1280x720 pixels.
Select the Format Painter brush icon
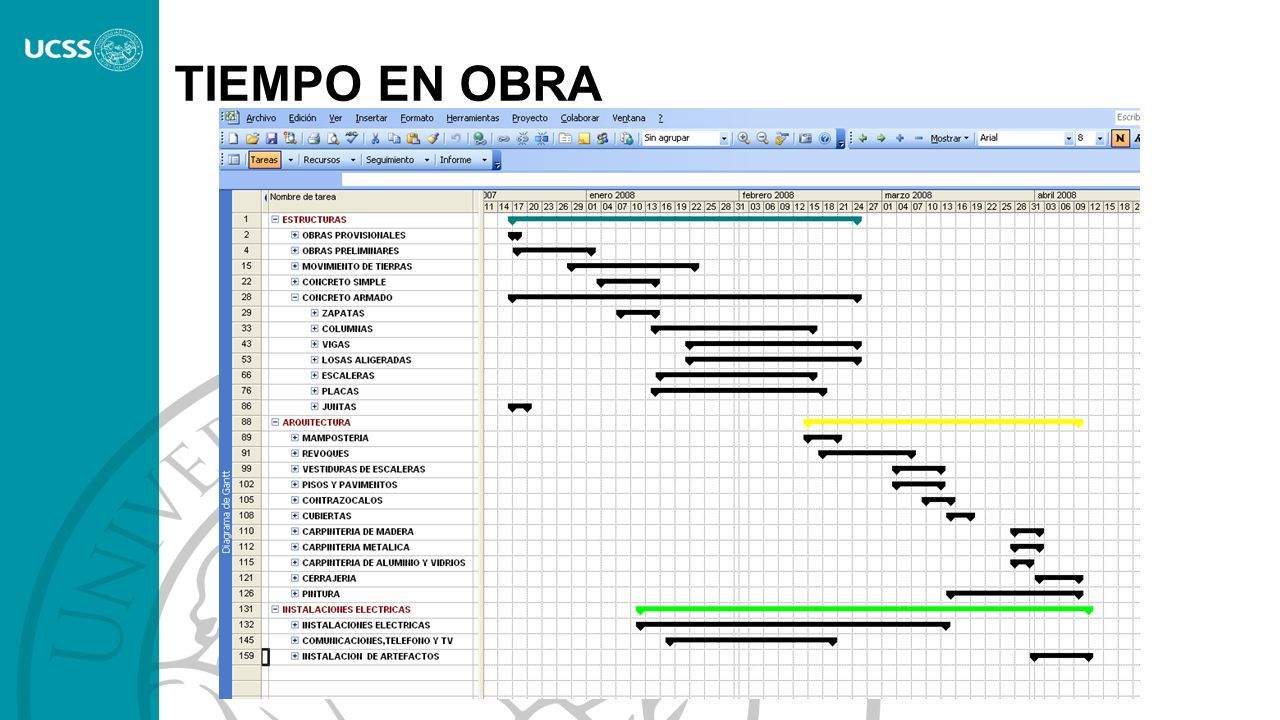432,138
